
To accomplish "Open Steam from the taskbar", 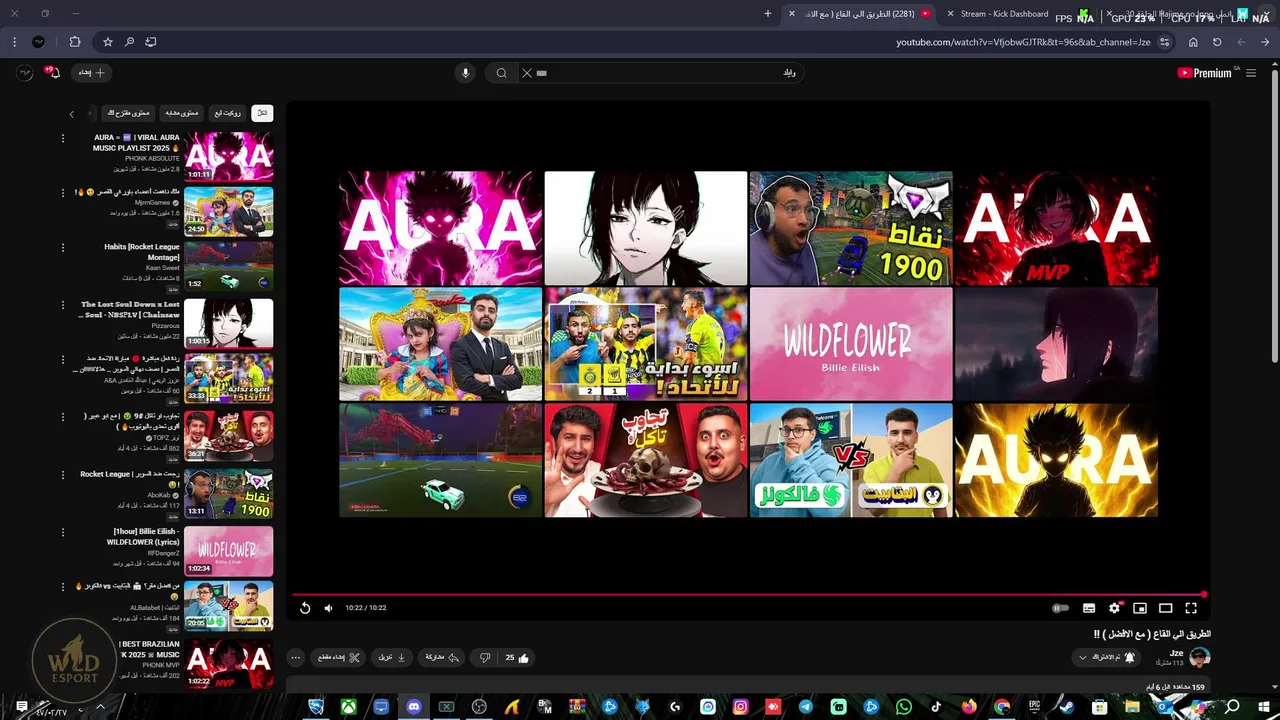I will 1067,707.
